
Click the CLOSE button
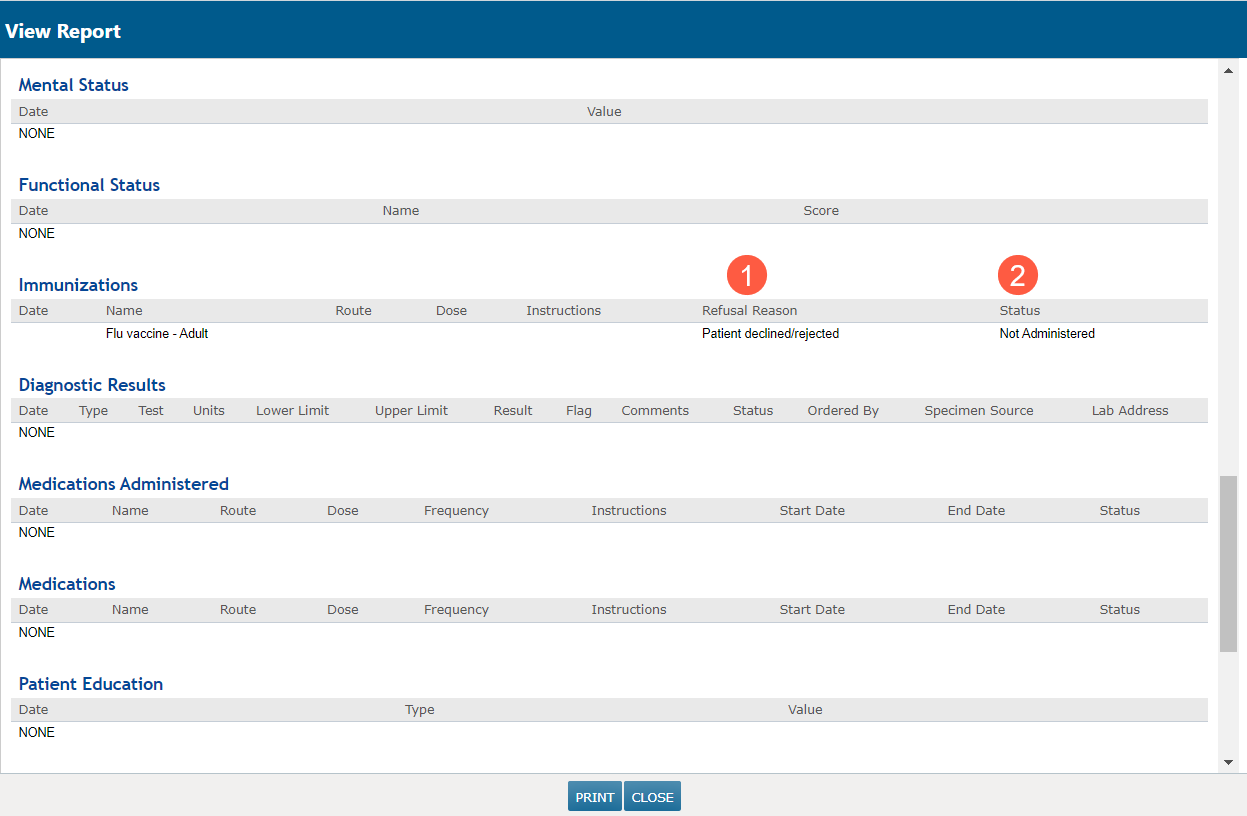(x=652, y=797)
